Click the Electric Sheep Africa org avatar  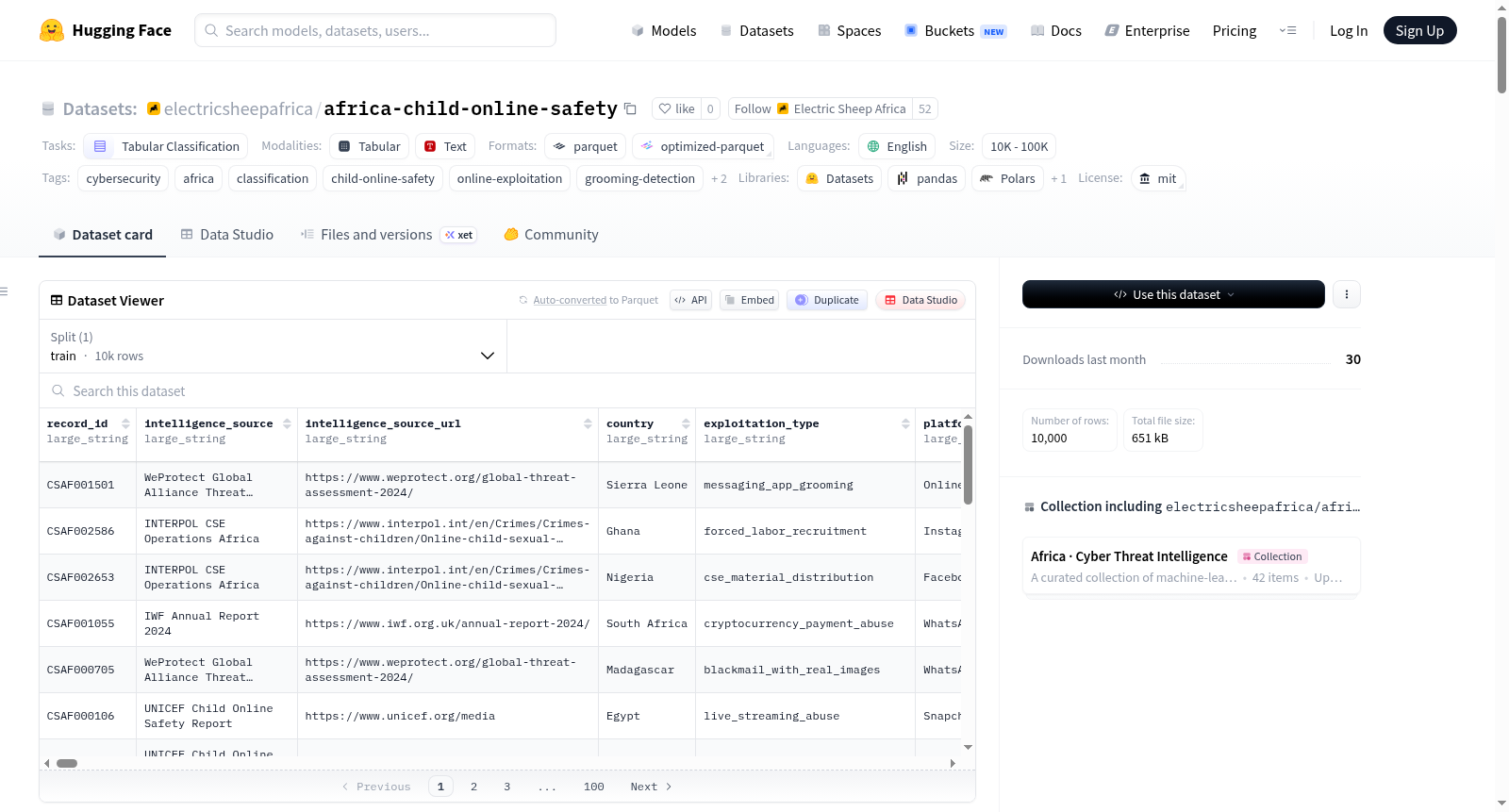click(x=783, y=108)
